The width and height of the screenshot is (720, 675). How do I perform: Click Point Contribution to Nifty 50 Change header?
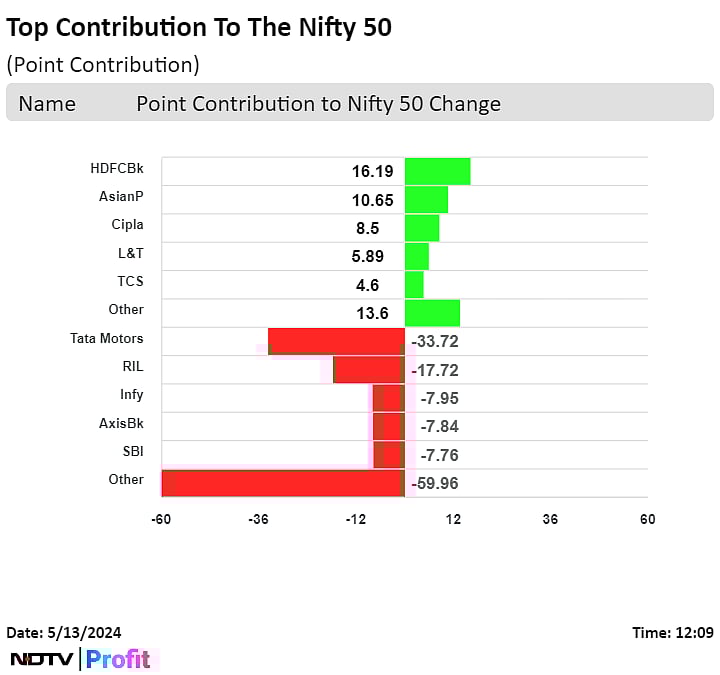[318, 103]
